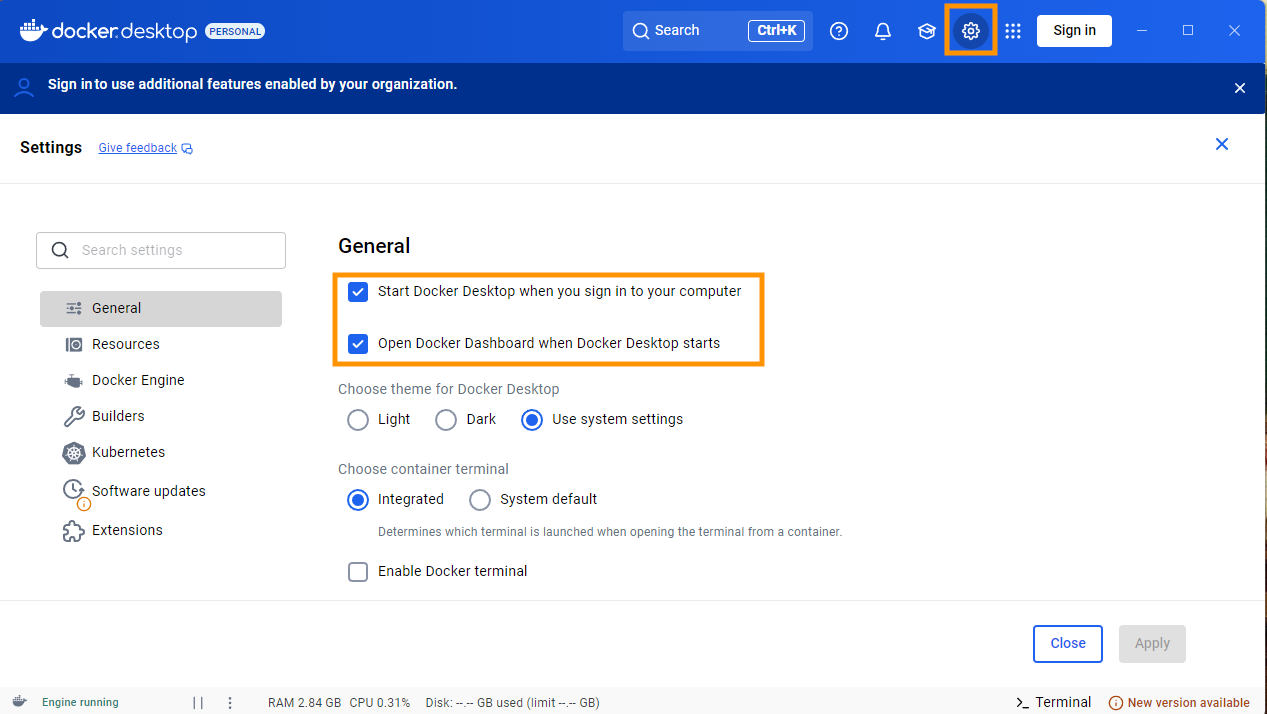Click the Extensions puzzle icon
Image resolution: width=1267 pixels, height=714 pixels.
coord(74,531)
